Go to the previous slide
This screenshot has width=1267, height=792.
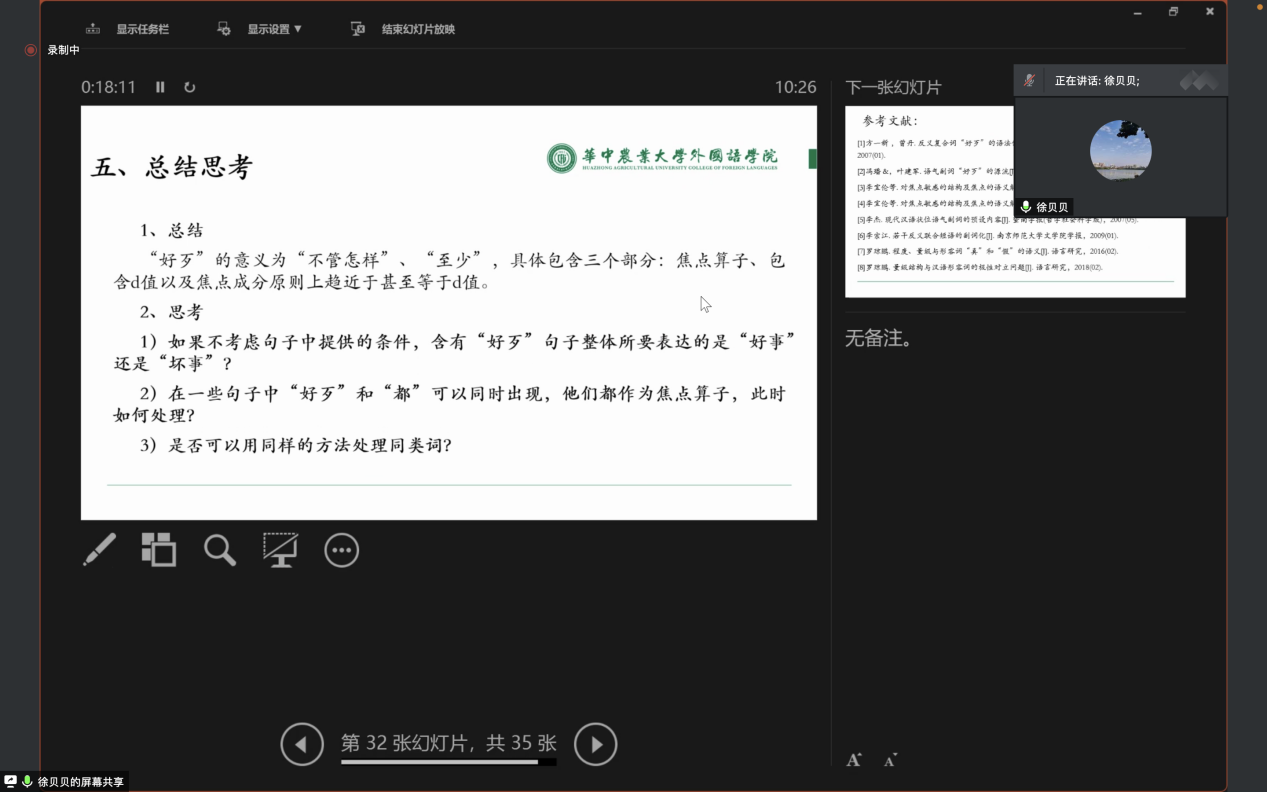(302, 744)
